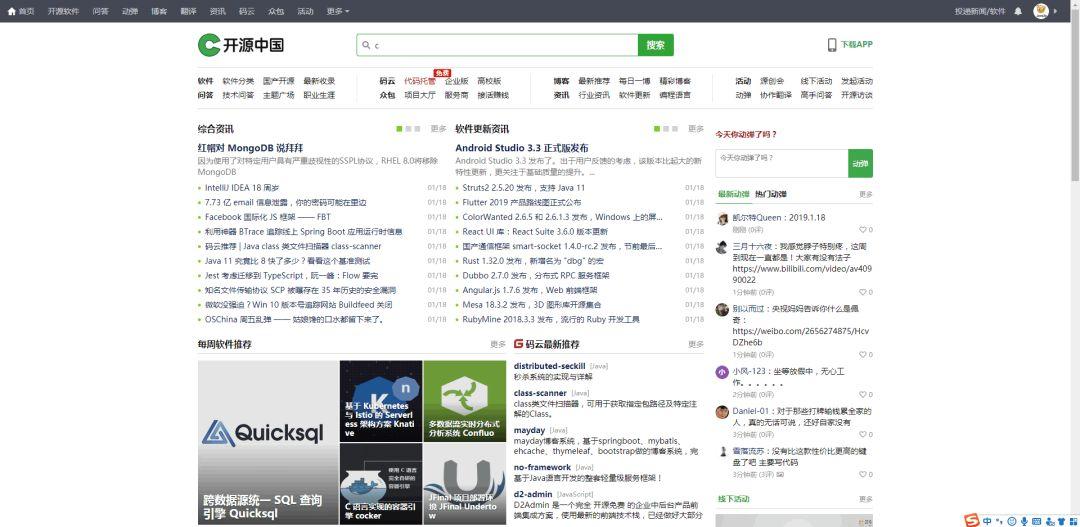Open Android Studio 3.3 正式版发布 article

coord(522,148)
